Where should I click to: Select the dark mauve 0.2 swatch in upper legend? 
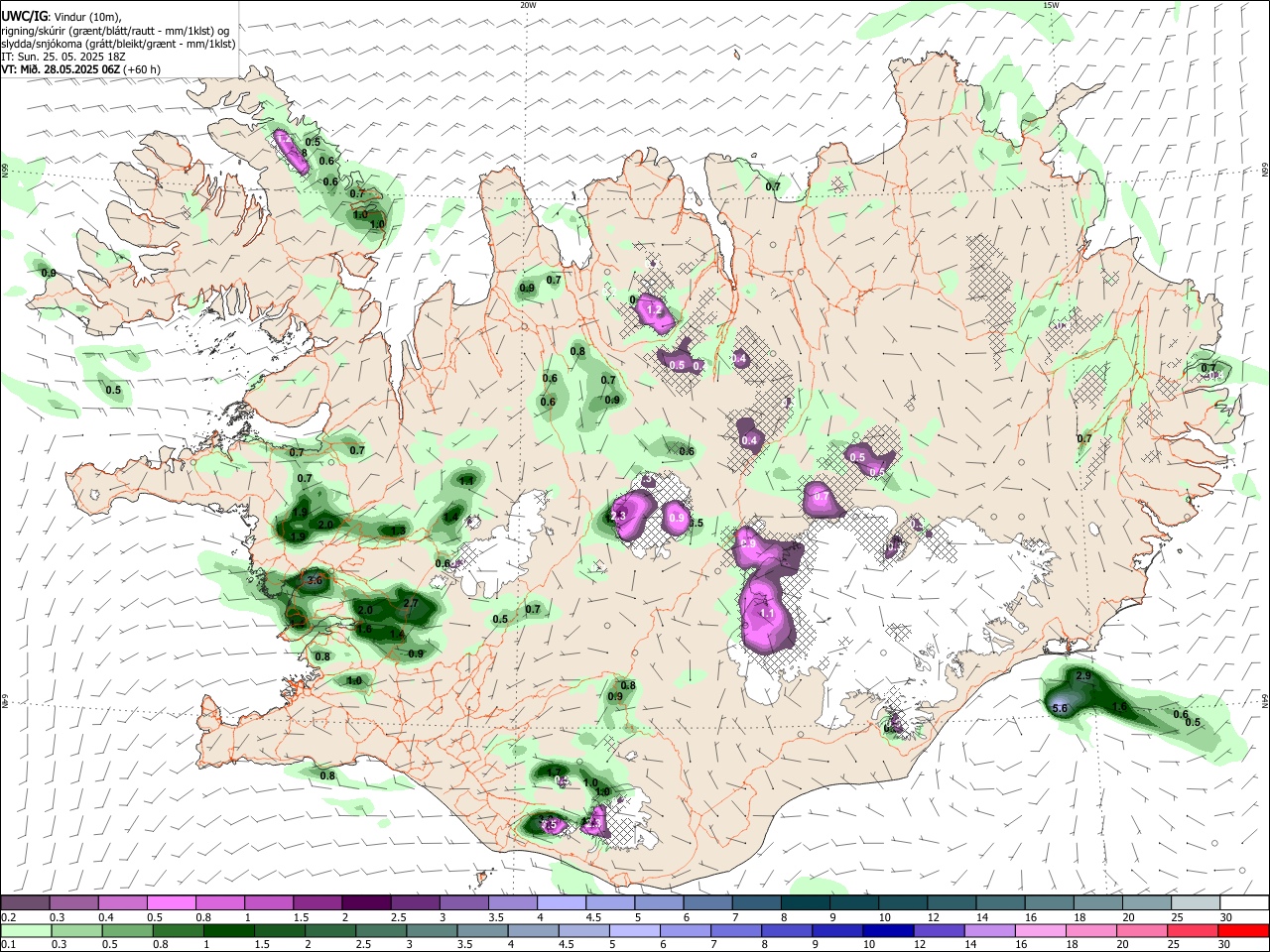tap(25, 902)
